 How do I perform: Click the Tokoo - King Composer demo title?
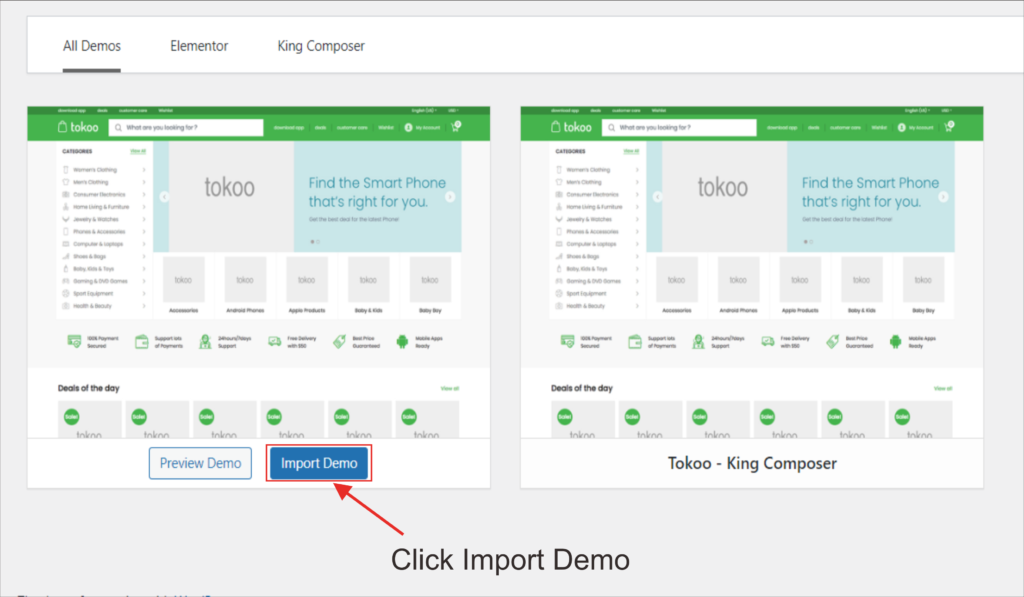pos(752,464)
